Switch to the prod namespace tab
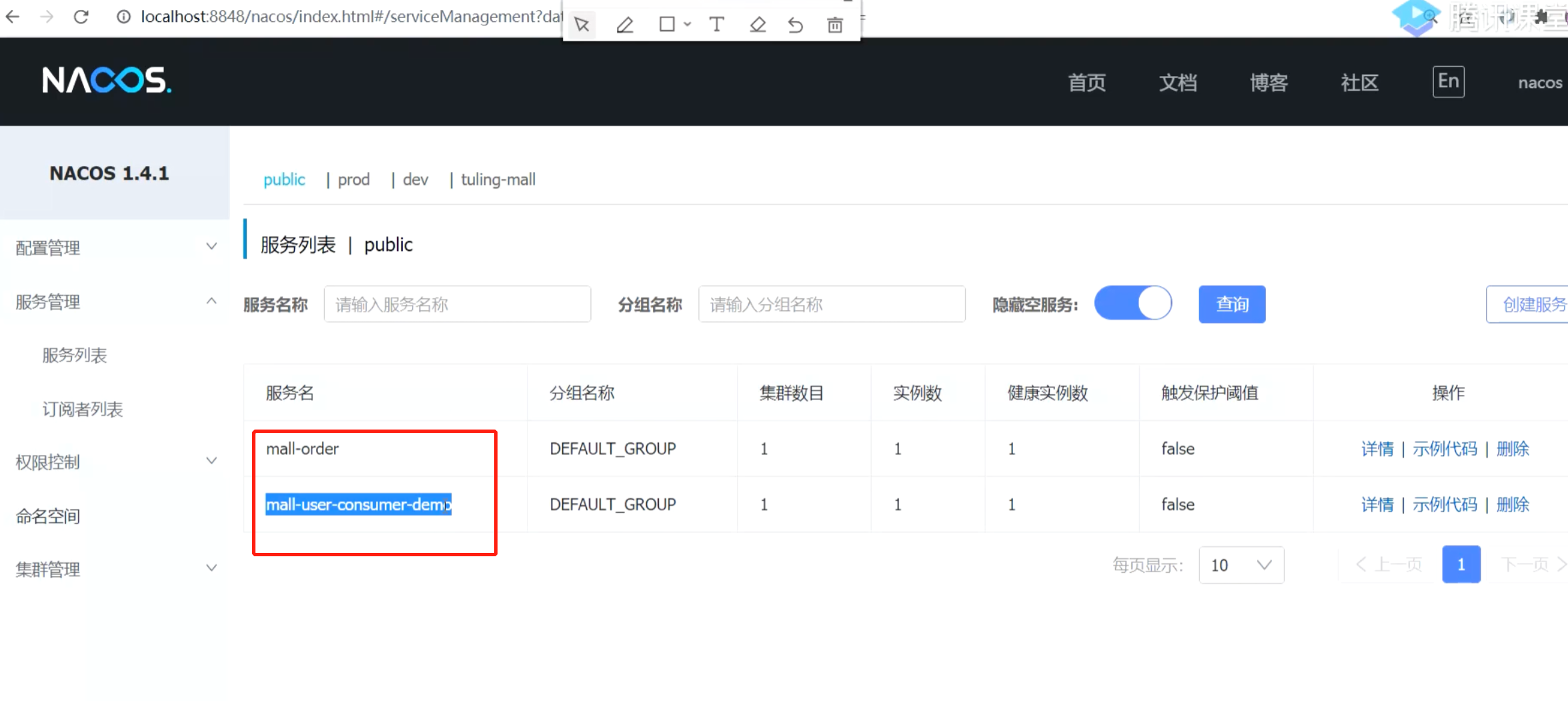The image size is (1568, 701). pyautogui.click(x=353, y=179)
